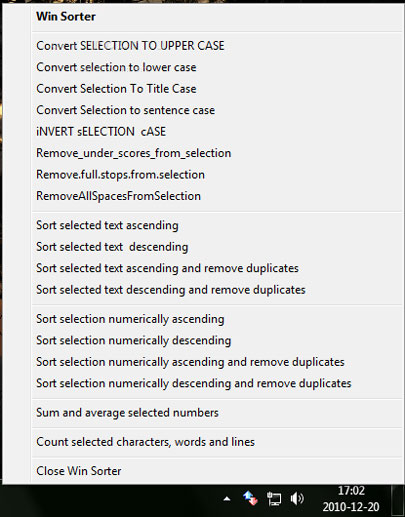Click Remove_under_scores_from_selection
405x517 pixels.
click(x=217, y=153)
